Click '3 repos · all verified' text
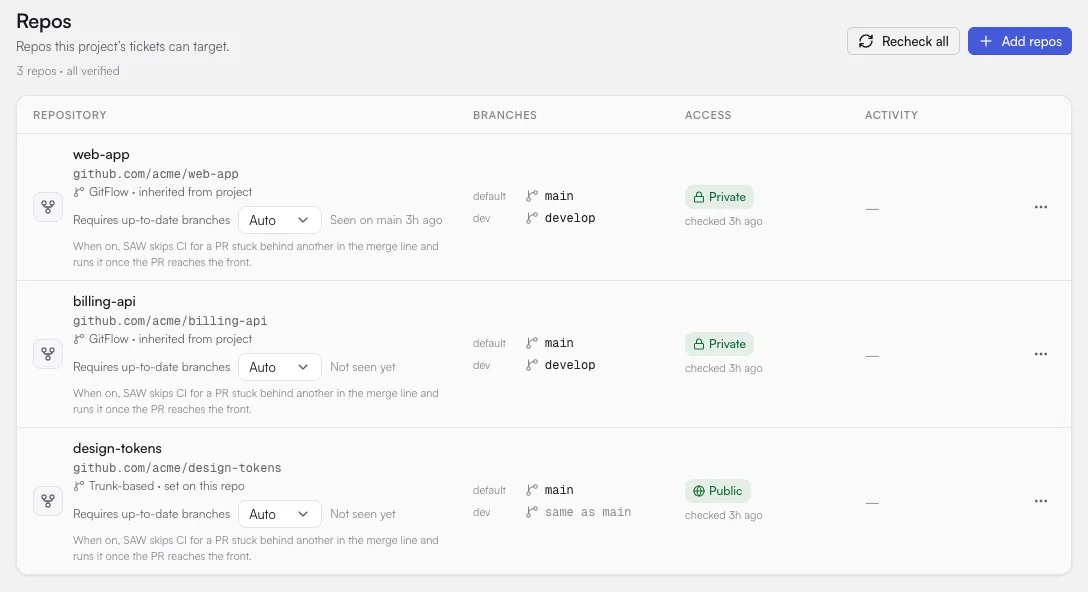1088x592 pixels. pyautogui.click(x=68, y=71)
